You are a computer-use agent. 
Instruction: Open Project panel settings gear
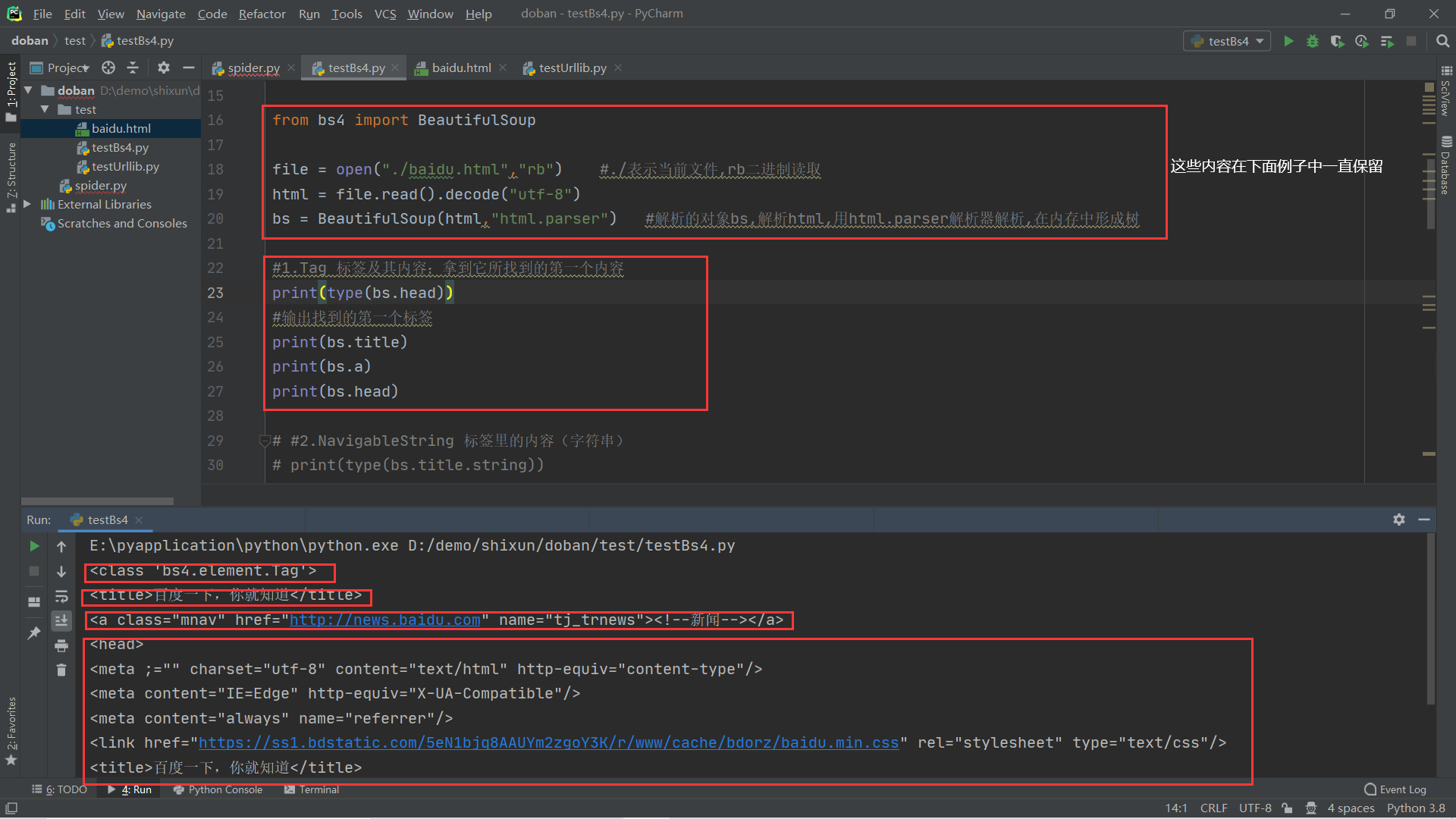[x=163, y=67]
